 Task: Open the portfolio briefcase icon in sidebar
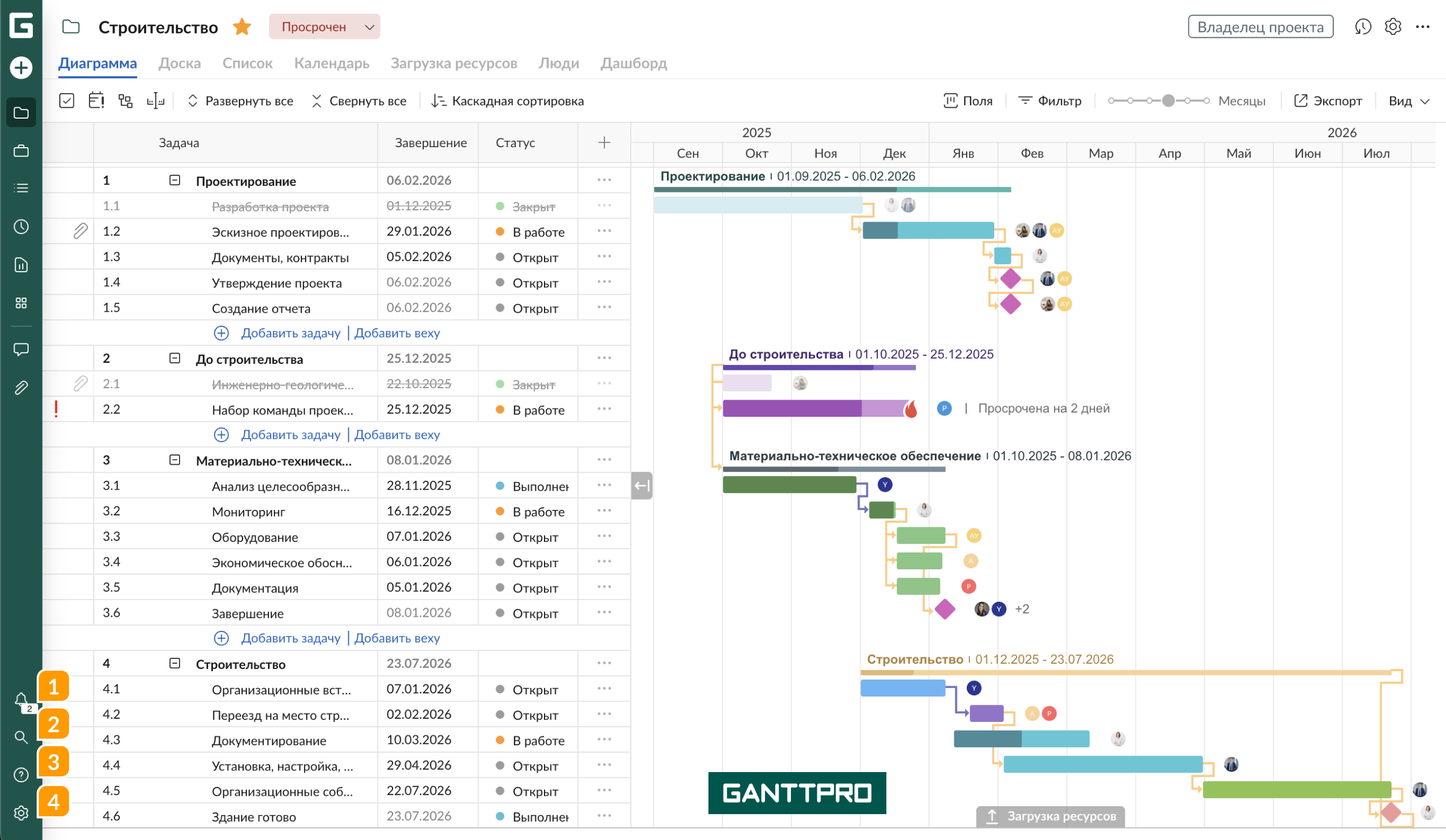[x=21, y=151]
